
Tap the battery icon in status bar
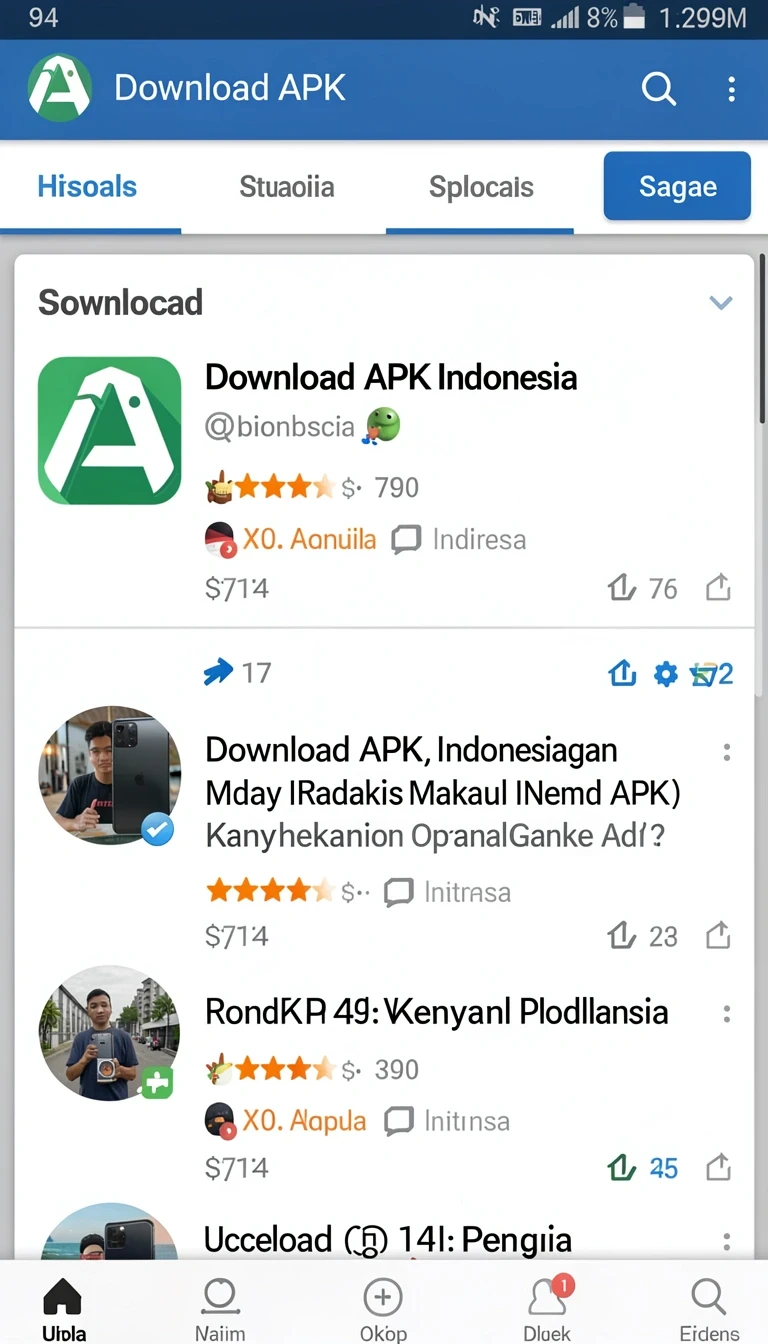635,17
